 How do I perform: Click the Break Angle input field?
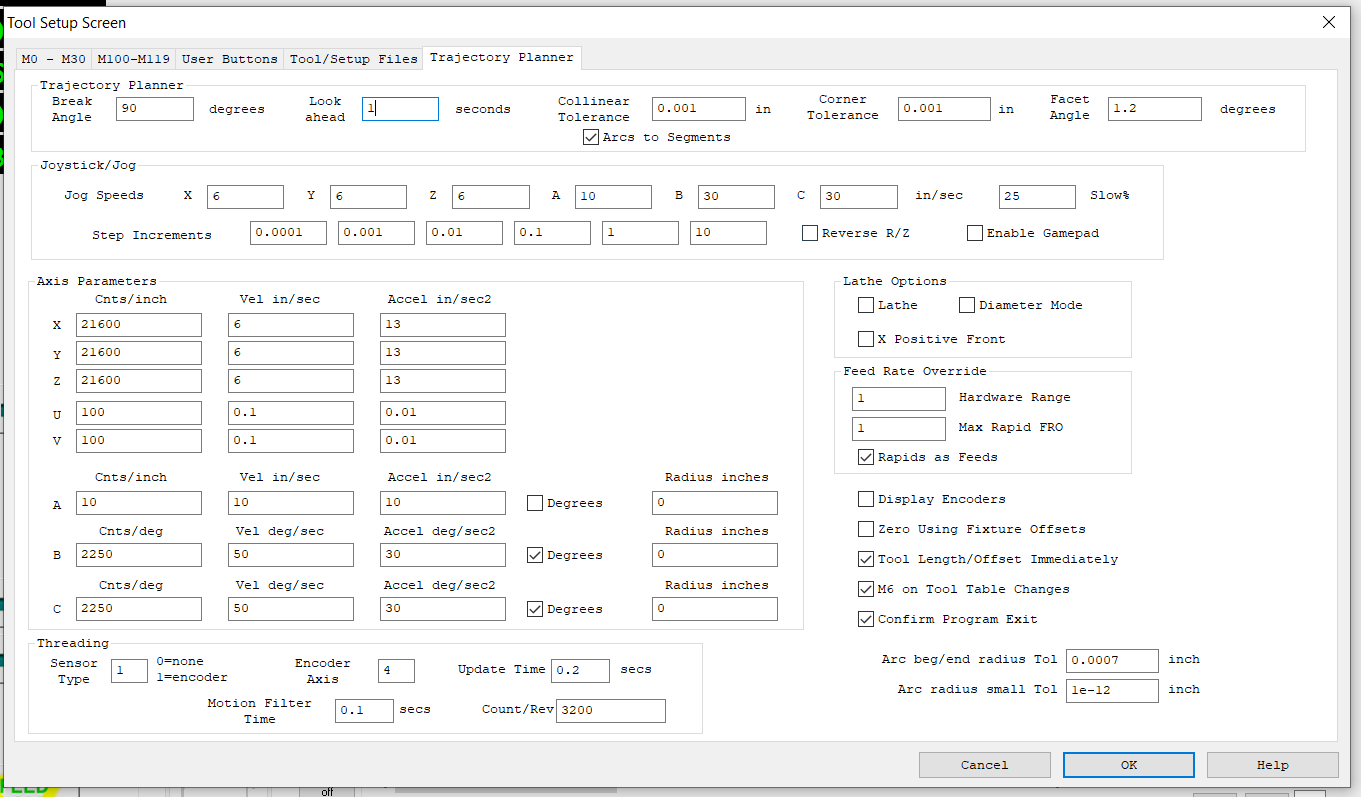point(155,109)
